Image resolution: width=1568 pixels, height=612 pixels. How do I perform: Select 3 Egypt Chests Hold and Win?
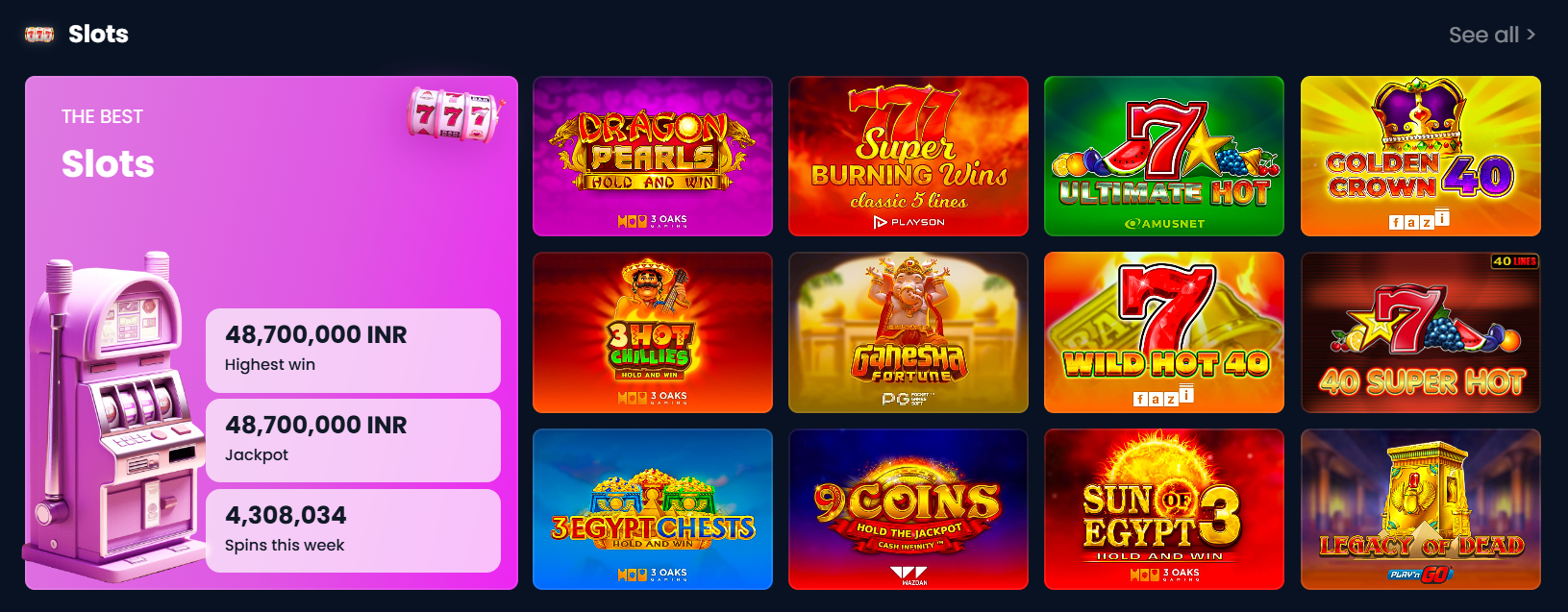point(653,509)
